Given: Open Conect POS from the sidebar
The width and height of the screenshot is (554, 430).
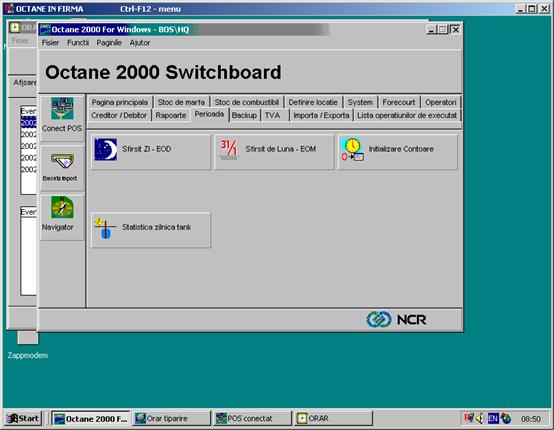Looking at the screenshot, I should [62, 117].
